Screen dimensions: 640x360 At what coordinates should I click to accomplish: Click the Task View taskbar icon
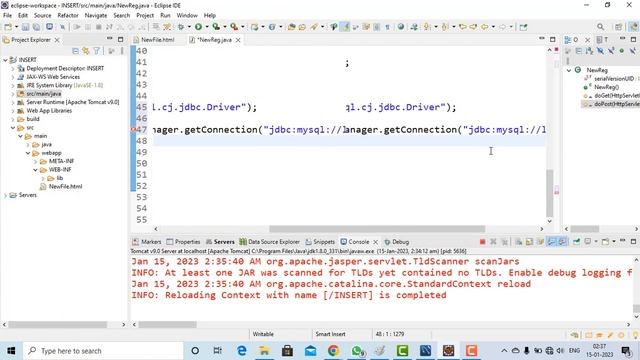pos(218,351)
